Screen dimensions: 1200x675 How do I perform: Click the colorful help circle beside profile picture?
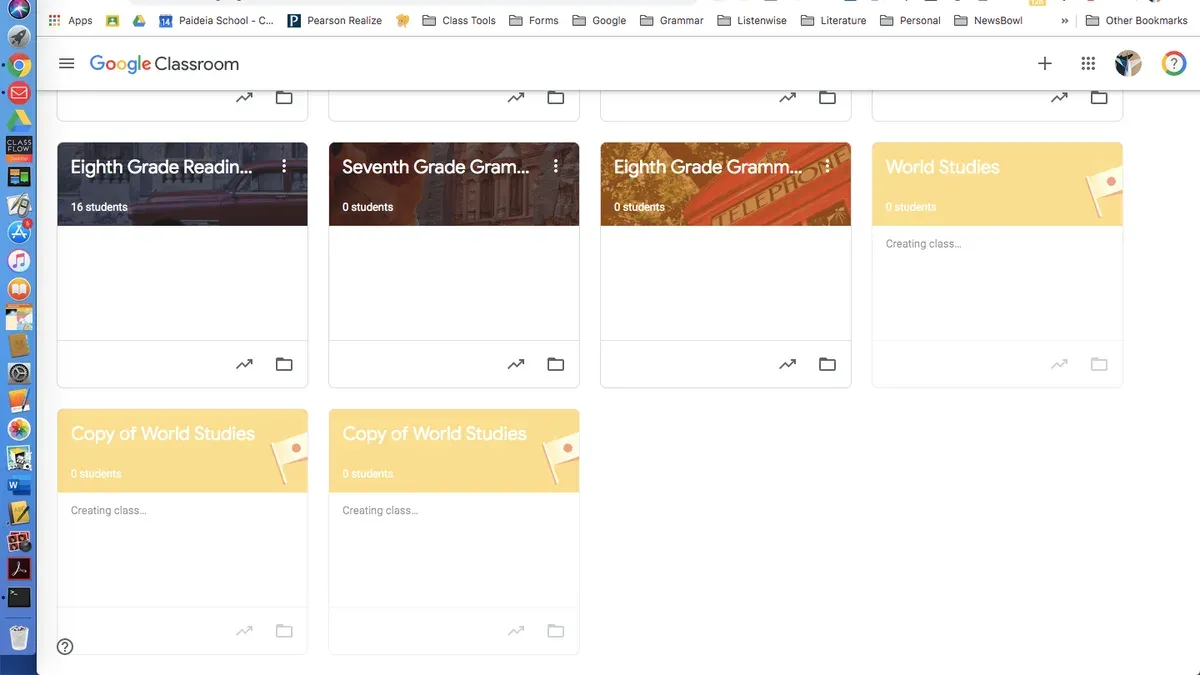[1174, 64]
